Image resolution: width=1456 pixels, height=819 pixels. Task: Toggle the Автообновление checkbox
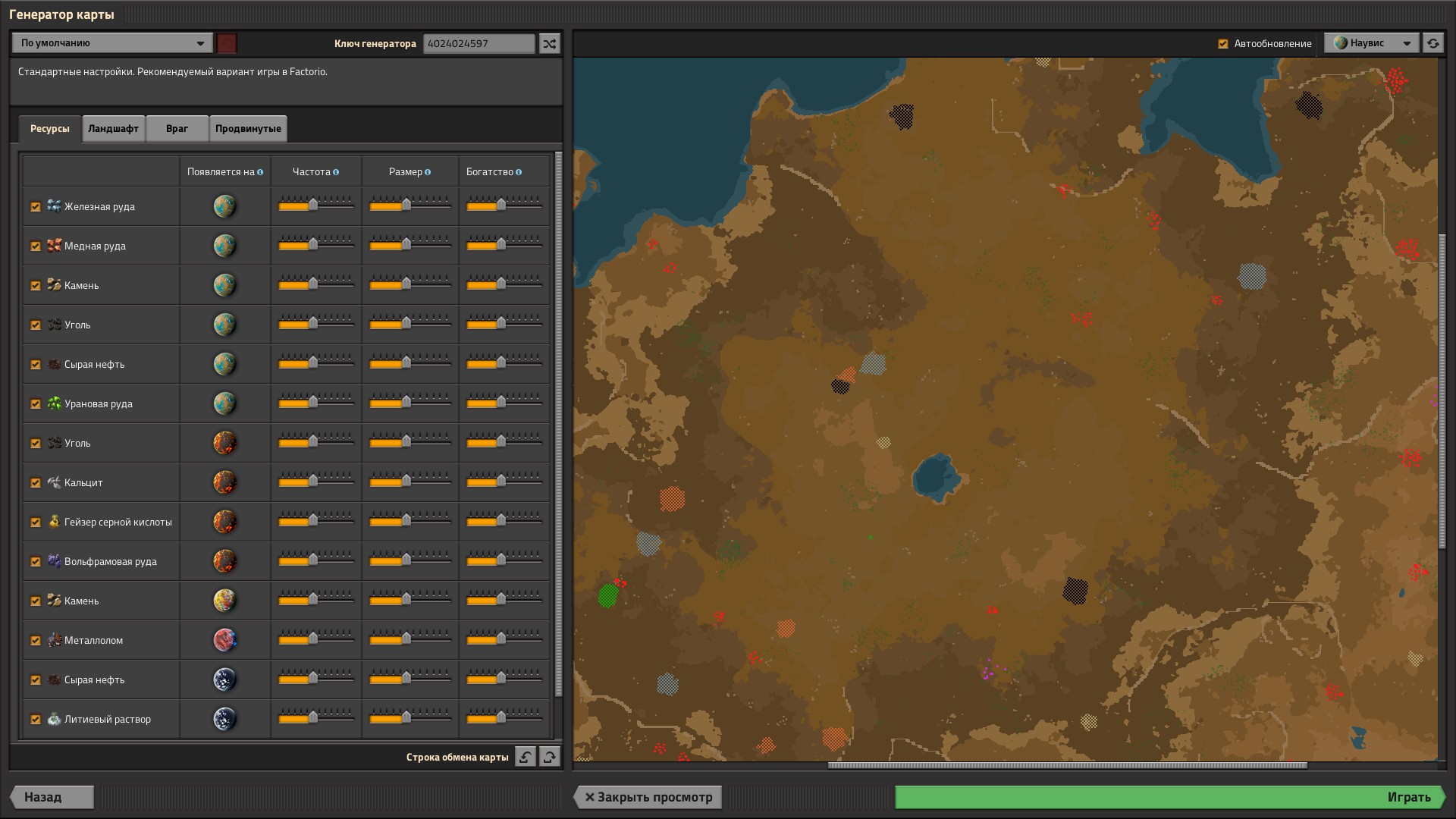pyautogui.click(x=1223, y=43)
